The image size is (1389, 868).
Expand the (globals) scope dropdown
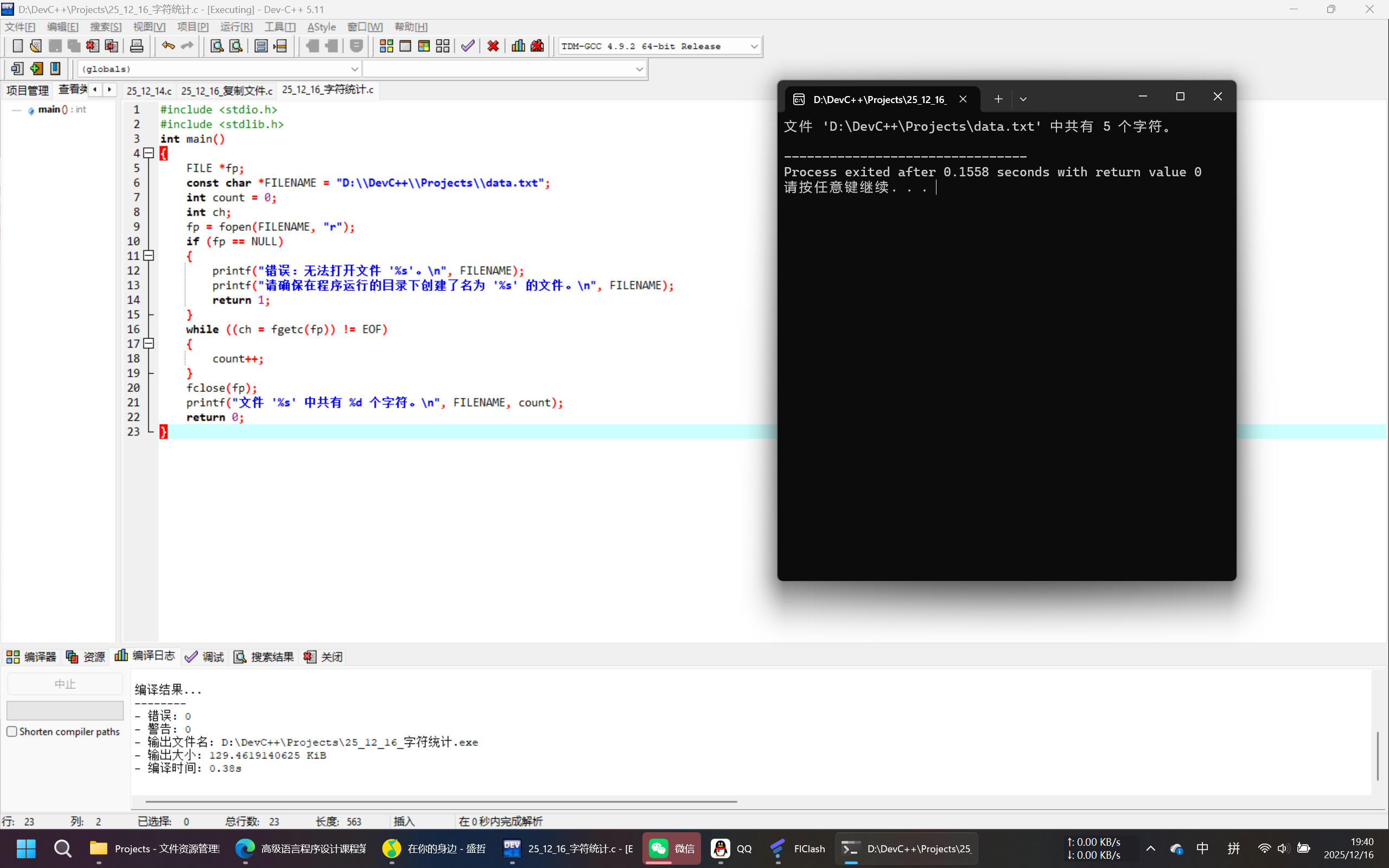tap(354, 69)
